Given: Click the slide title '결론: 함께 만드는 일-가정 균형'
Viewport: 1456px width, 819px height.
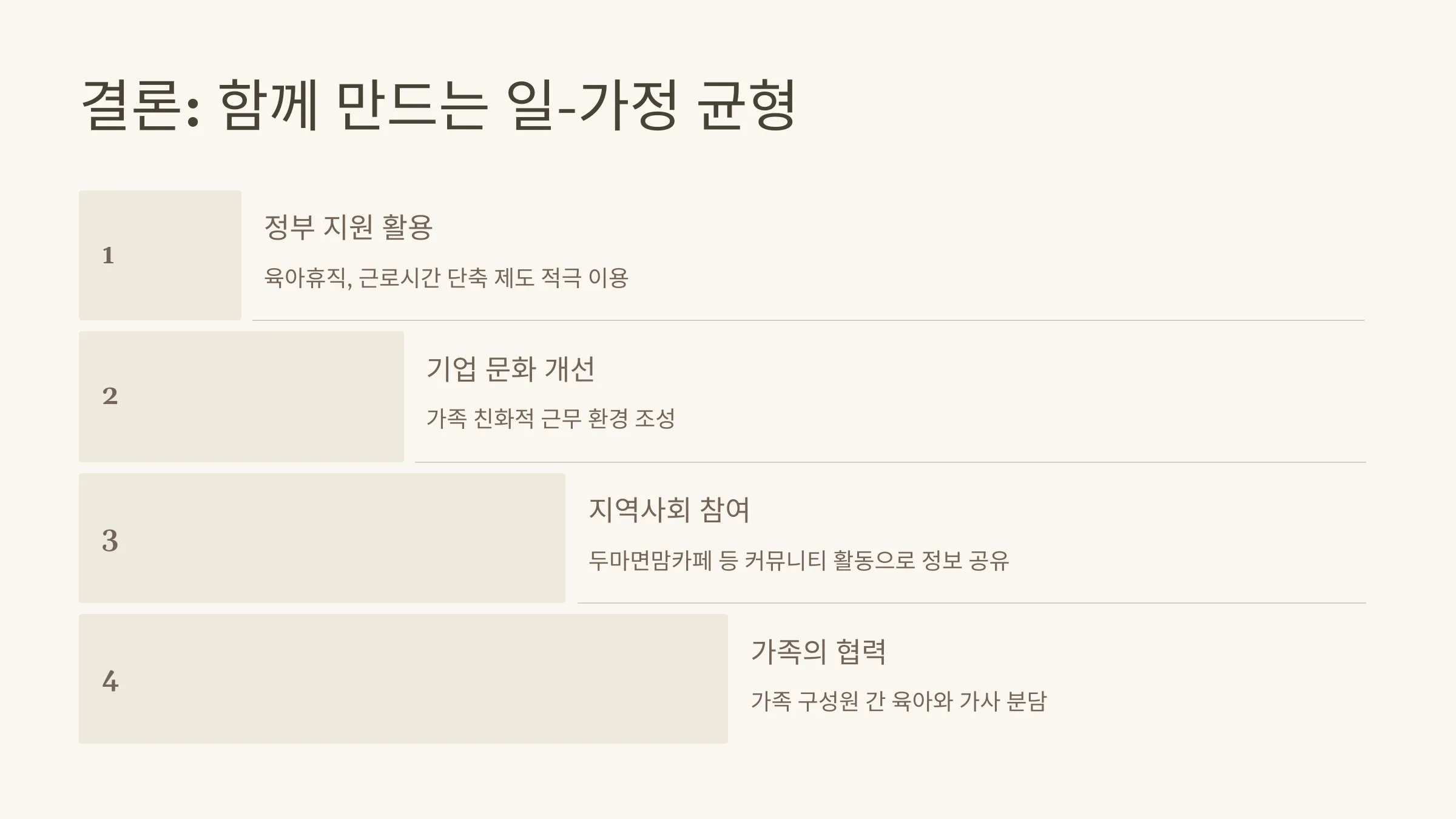Looking at the screenshot, I should (x=438, y=105).
